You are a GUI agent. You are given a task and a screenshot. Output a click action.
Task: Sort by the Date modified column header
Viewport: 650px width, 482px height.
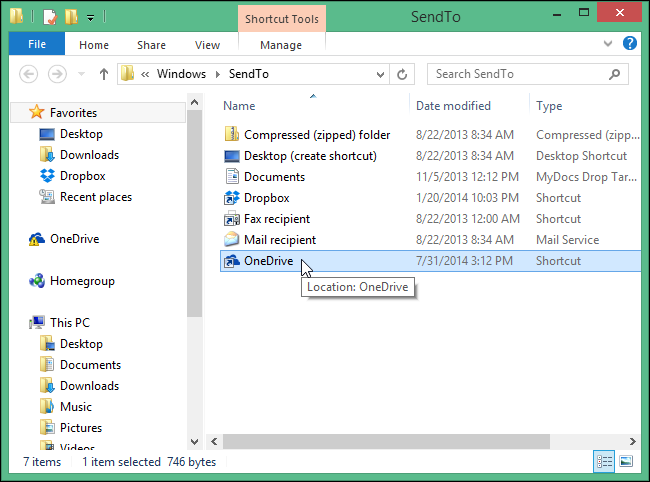click(453, 106)
